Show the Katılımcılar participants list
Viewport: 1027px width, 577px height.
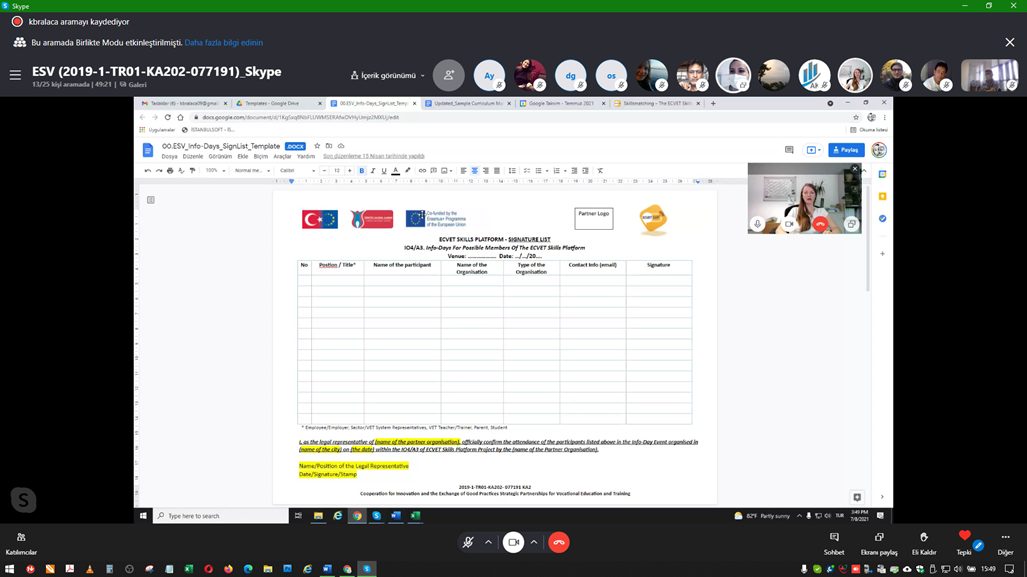pyautogui.click(x=21, y=538)
